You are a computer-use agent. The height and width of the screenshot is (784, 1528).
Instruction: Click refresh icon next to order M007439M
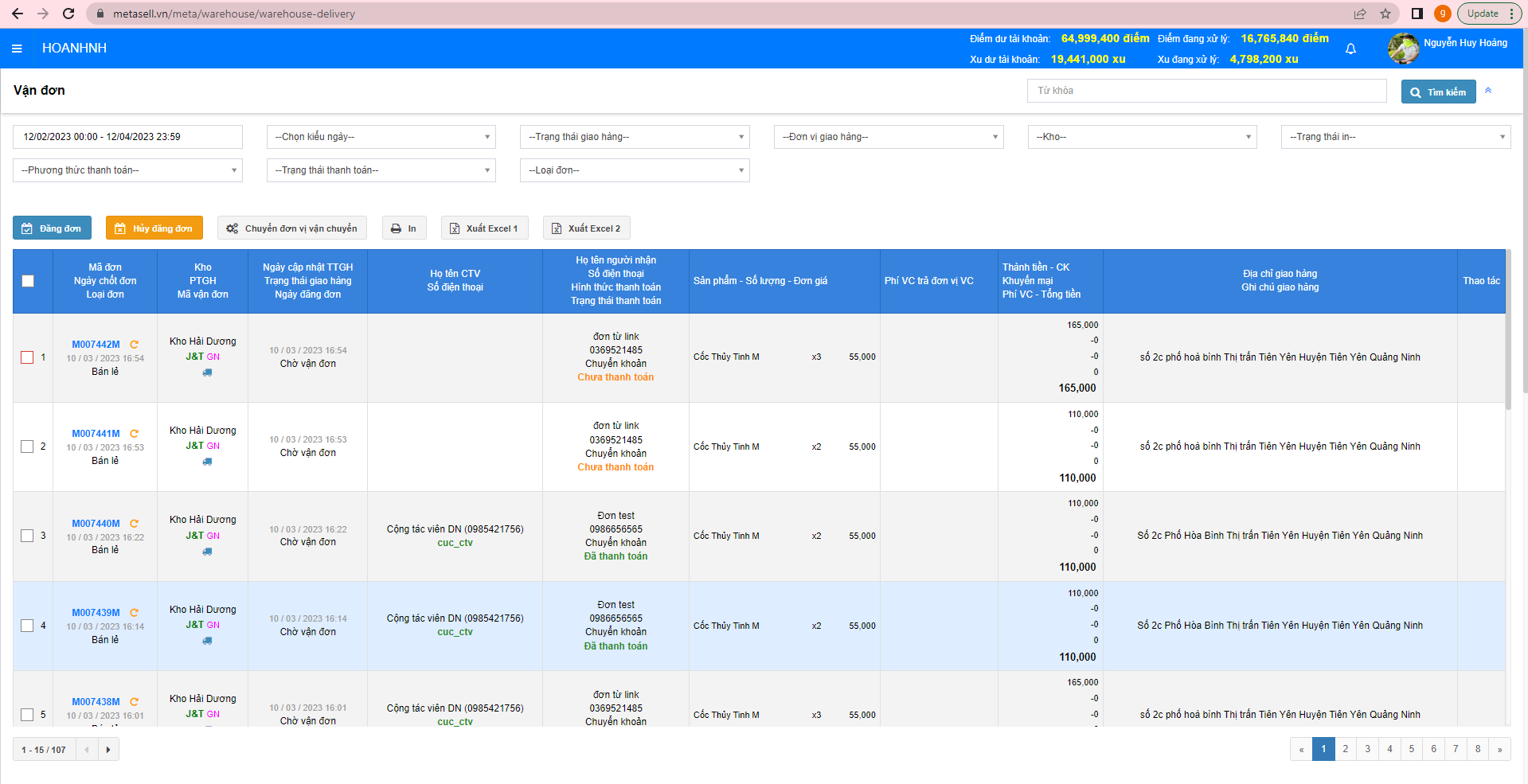[134, 613]
